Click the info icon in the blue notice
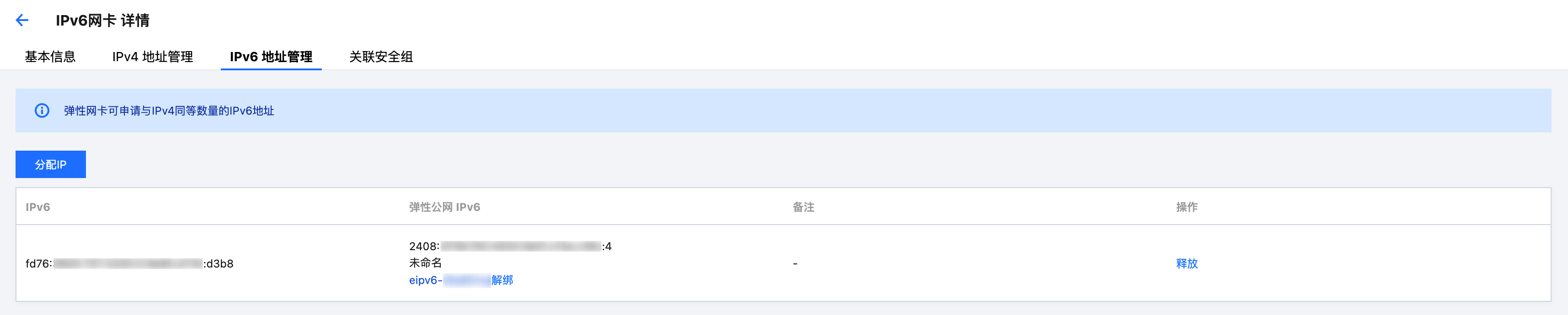Image resolution: width=1568 pixels, height=315 pixels. click(x=42, y=110)
